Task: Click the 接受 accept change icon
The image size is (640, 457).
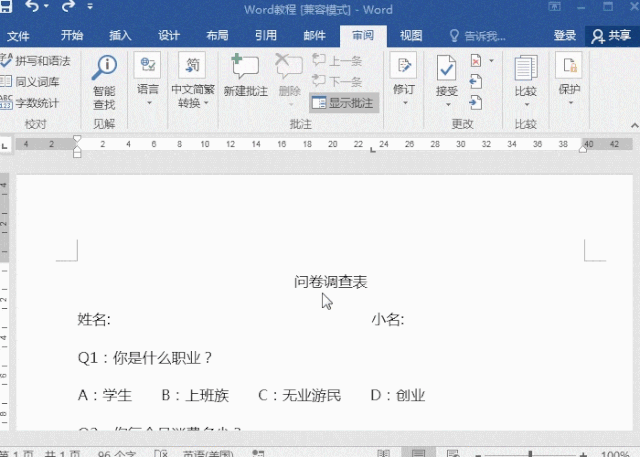Action: (446, 68)
